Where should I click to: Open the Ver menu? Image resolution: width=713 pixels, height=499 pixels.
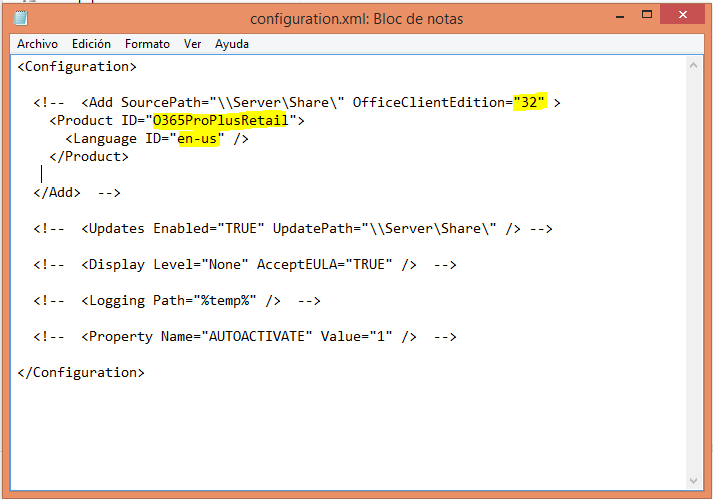click(x=193, y=44)
